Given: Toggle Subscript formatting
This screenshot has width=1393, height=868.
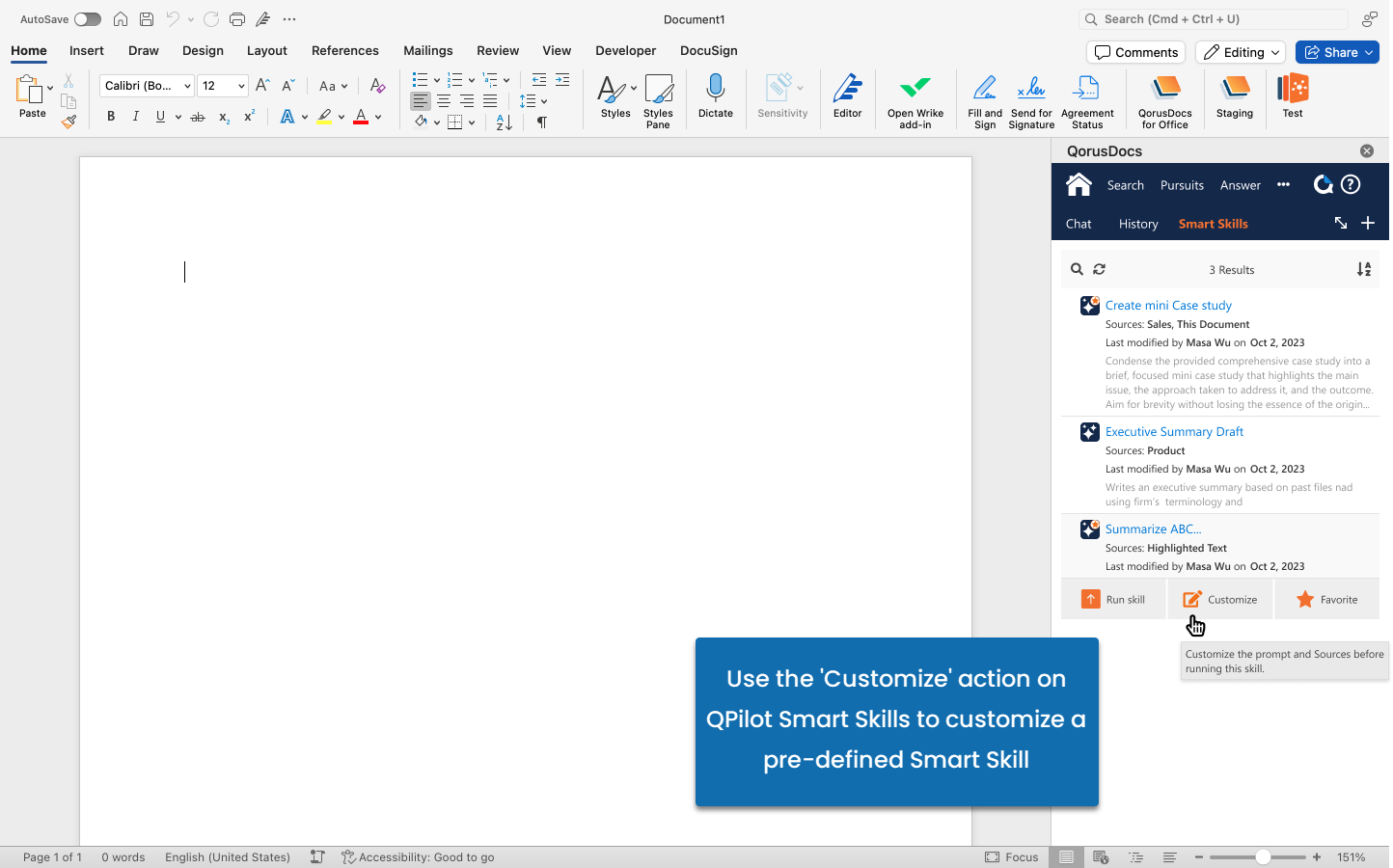Looking at the screenshot, I should [x=224, y=118].
